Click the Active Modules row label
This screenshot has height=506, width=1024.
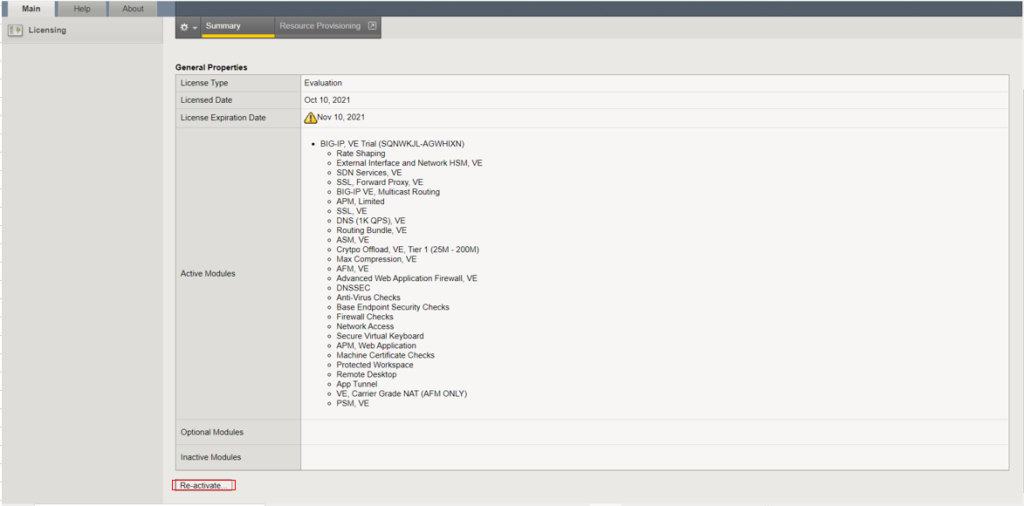coord(208,273)
